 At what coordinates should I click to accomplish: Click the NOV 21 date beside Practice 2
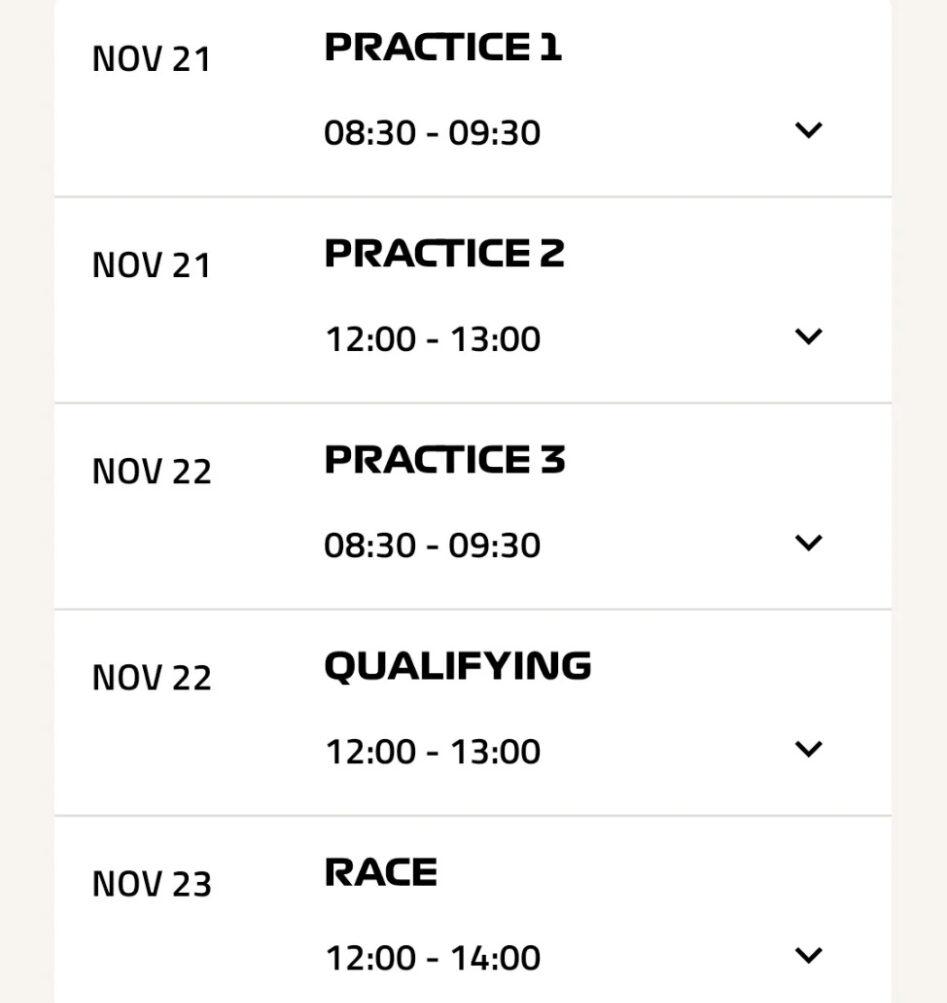tap(151, 265)
